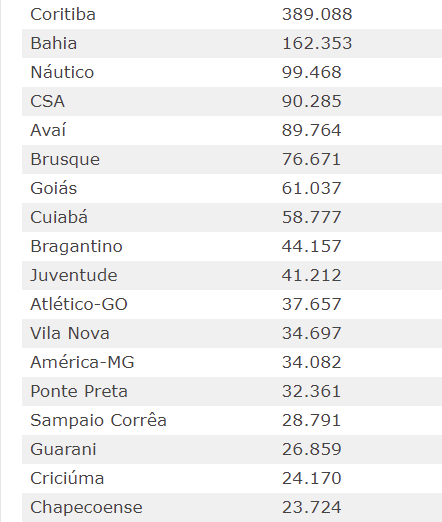This screenshot has width=442, height=522.
Task: Select the Goiás row
Action: click(x=232, y=188)
